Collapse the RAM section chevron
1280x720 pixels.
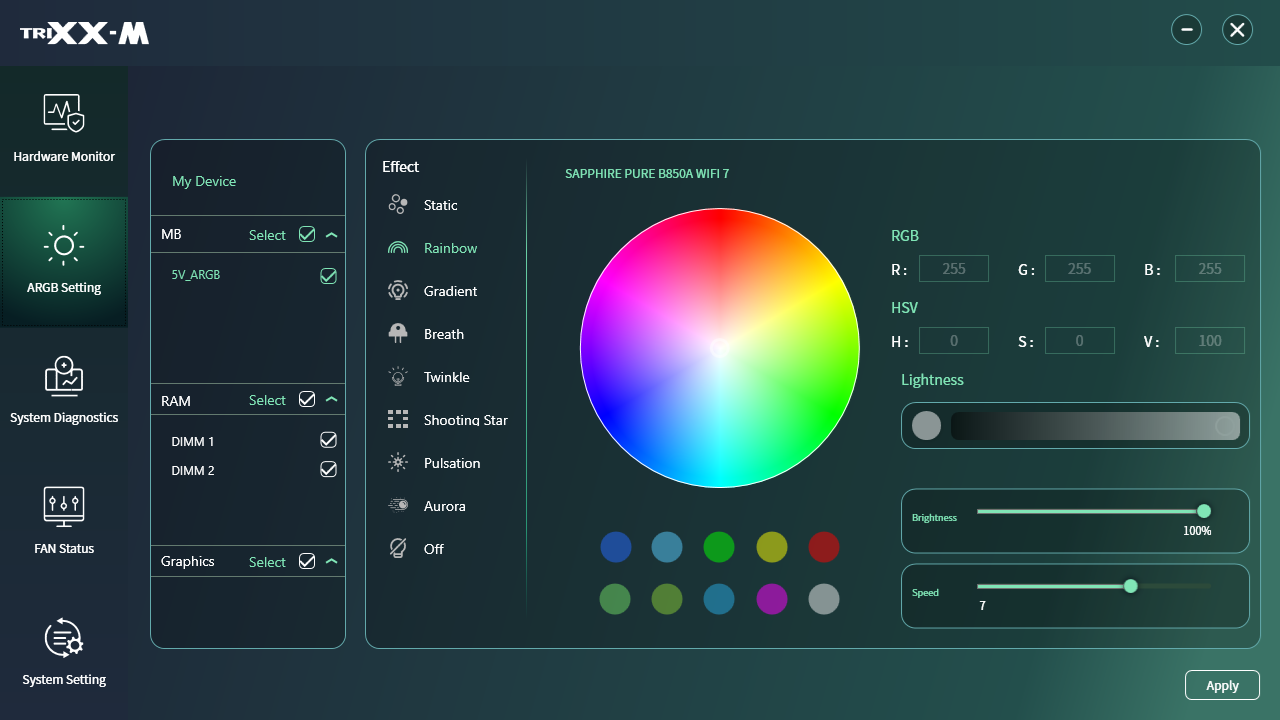[x=332, y=400]
